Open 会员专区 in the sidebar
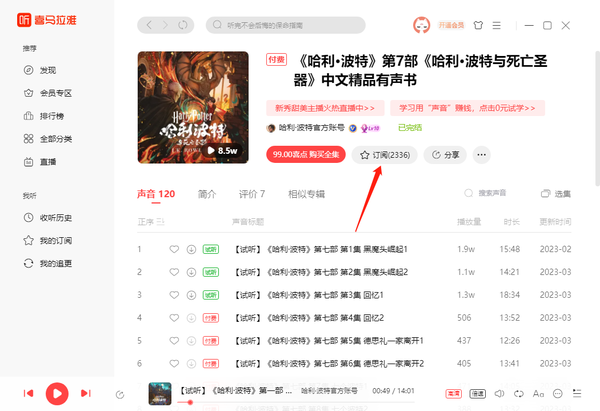The height and width of the screenshot is (411, 600). pos(47,93)
